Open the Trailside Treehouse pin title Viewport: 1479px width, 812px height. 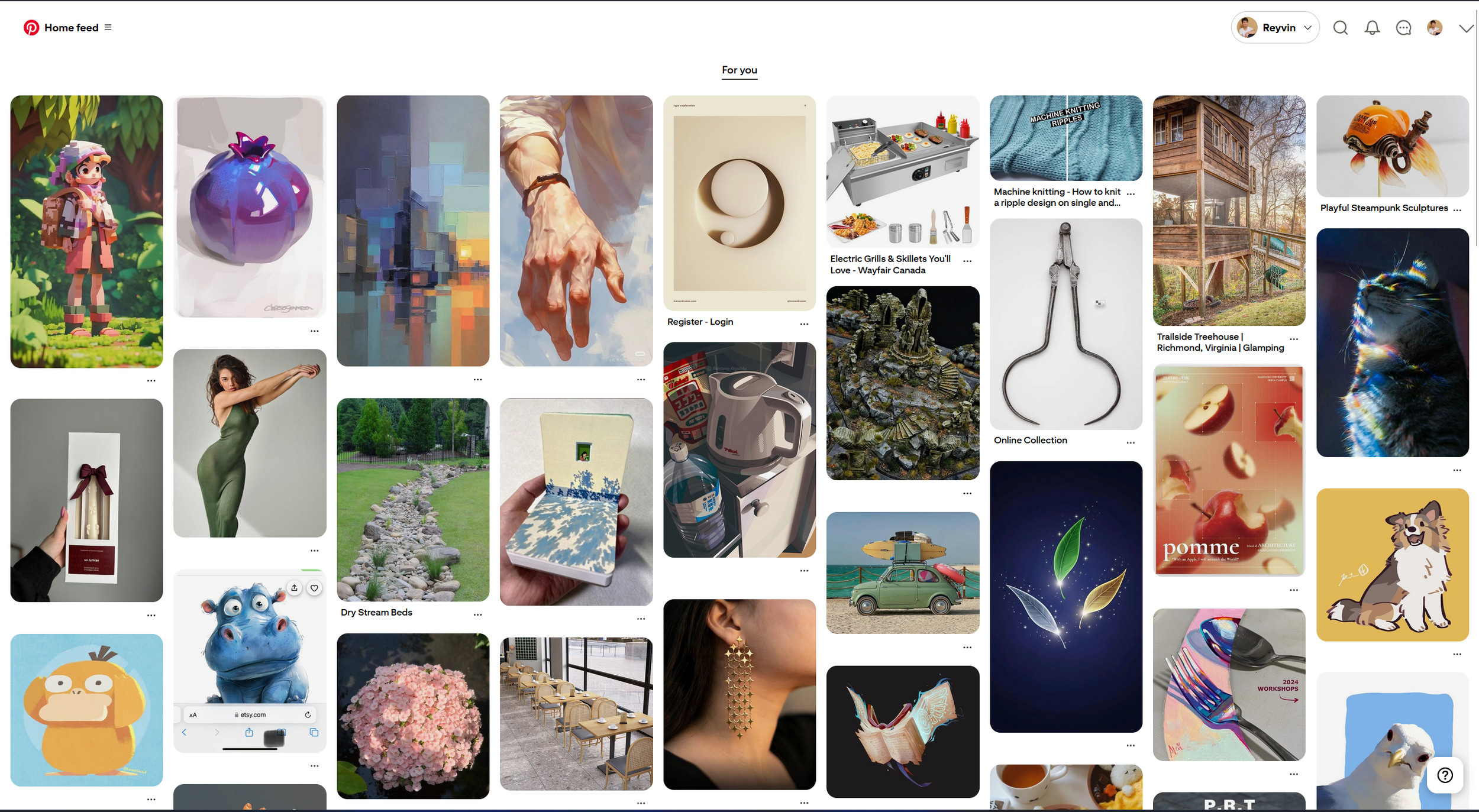pyautogui.click(x=1220, y=342)
